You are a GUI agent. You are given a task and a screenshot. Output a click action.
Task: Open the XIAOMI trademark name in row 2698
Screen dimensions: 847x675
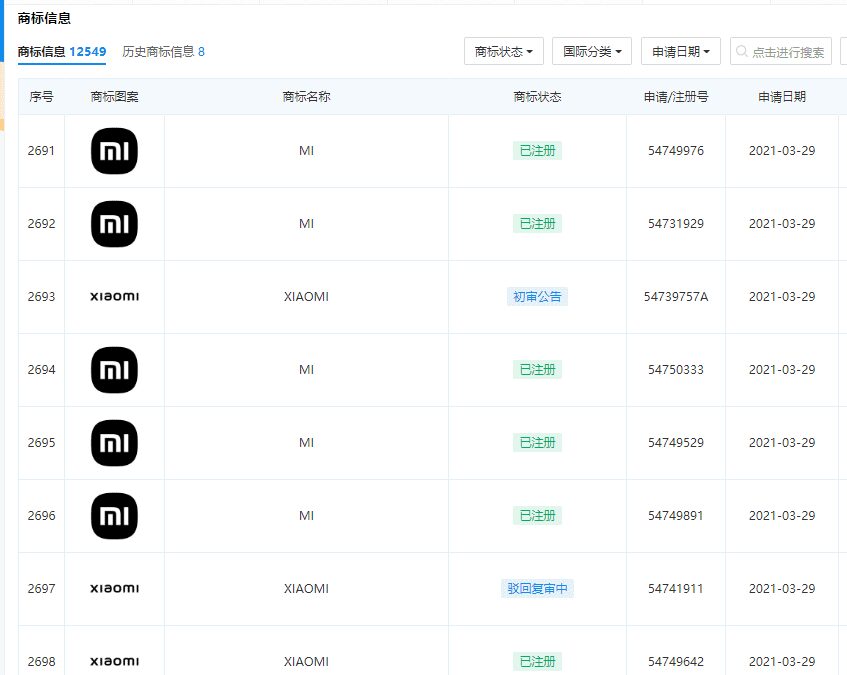[306, 662]
